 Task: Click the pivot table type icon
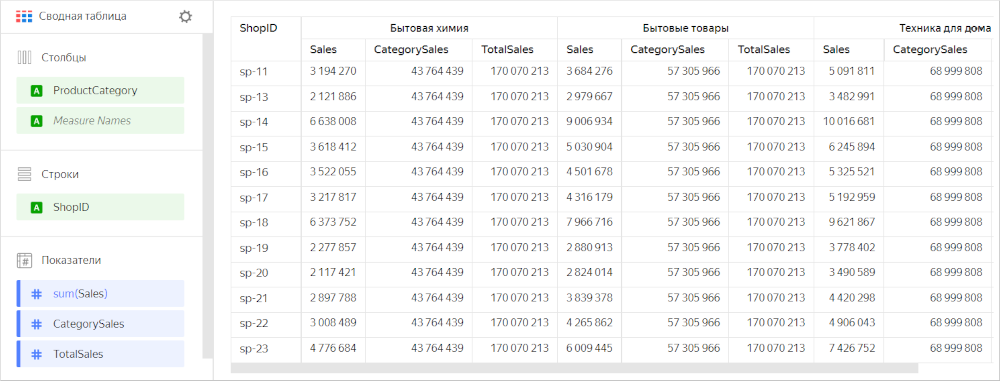pos(23,17)
